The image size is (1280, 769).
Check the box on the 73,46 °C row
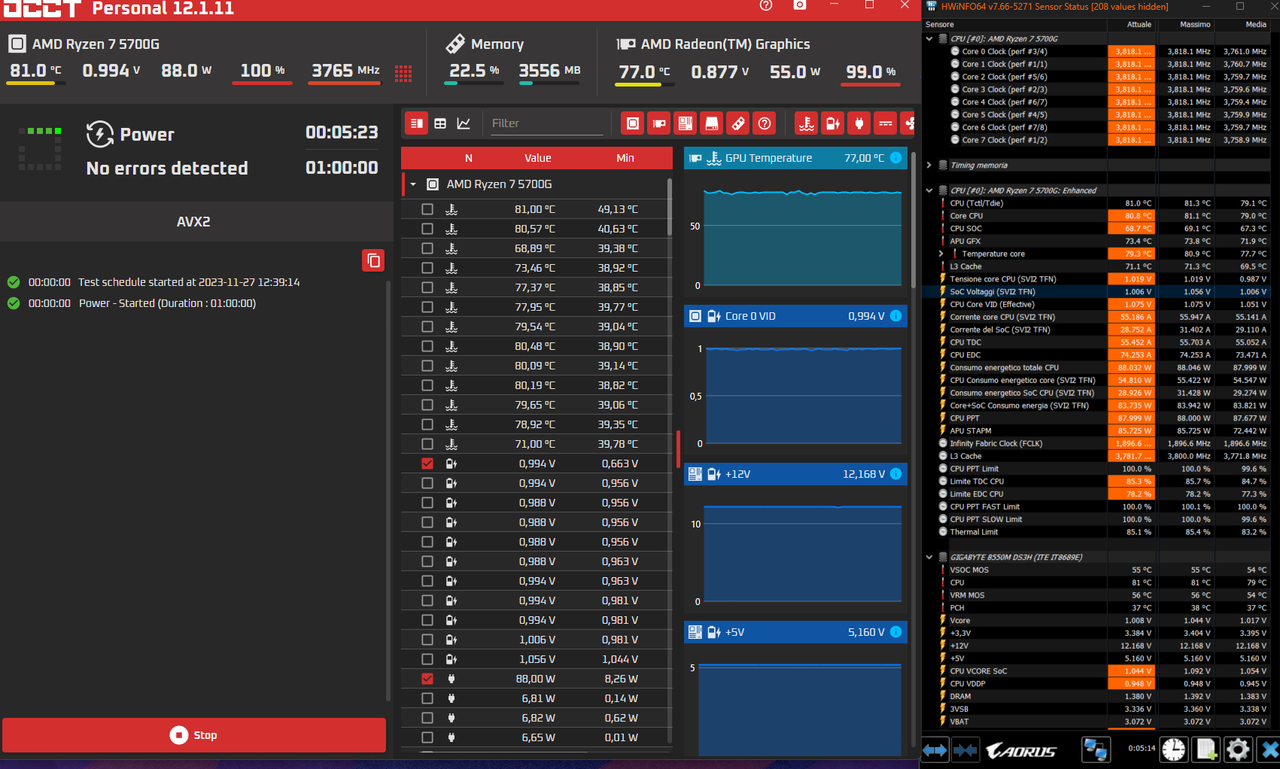click(x=428, y=268)
